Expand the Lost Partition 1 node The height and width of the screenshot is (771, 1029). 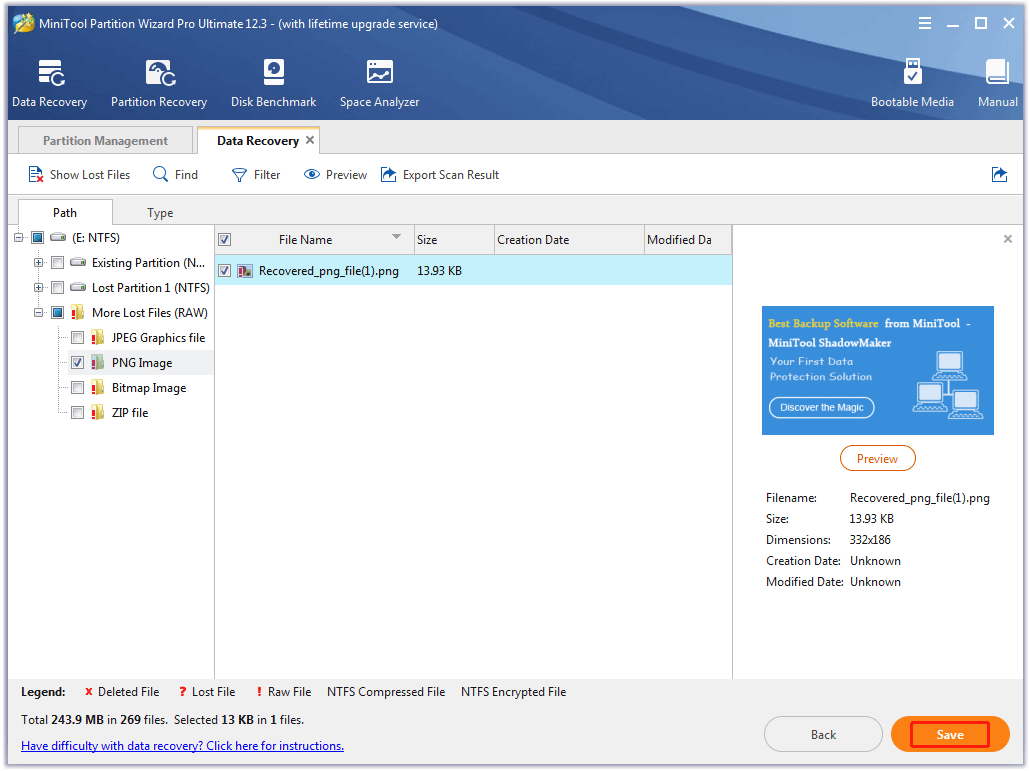coord(38,287)
